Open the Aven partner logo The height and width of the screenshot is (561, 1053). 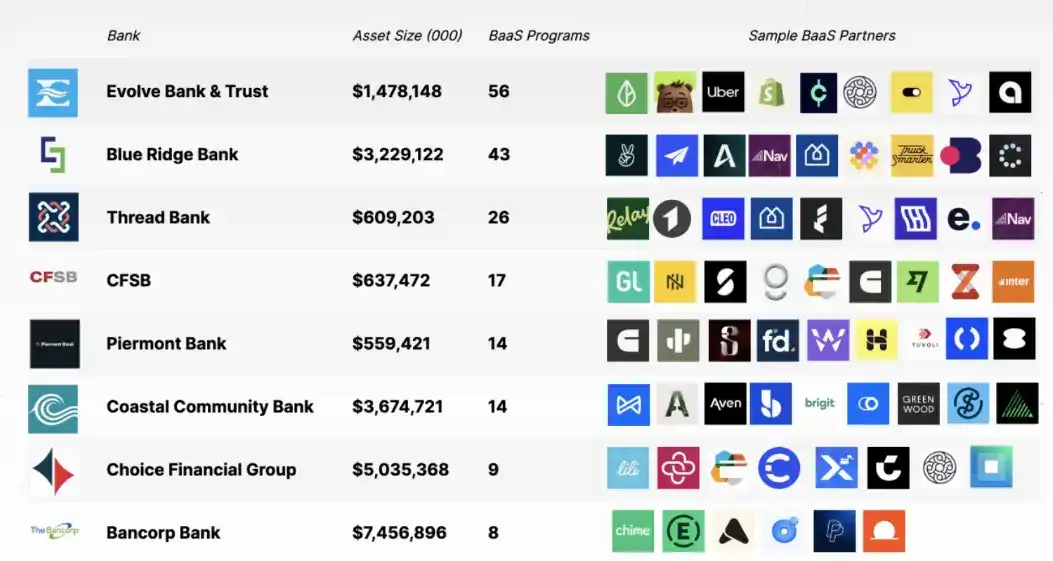point(725,404)
